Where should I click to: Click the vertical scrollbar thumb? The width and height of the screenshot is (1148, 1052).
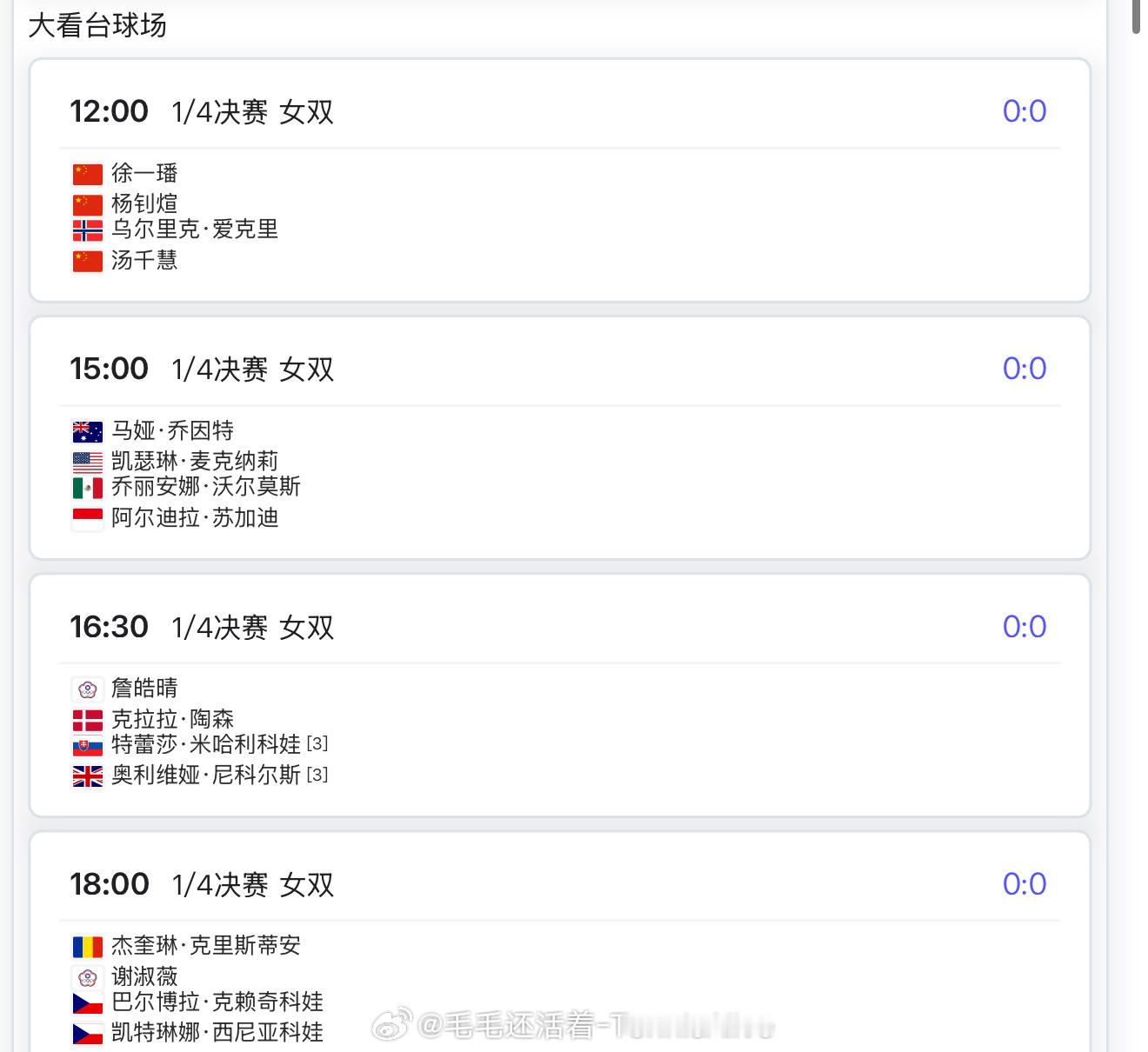[1136, 17]
